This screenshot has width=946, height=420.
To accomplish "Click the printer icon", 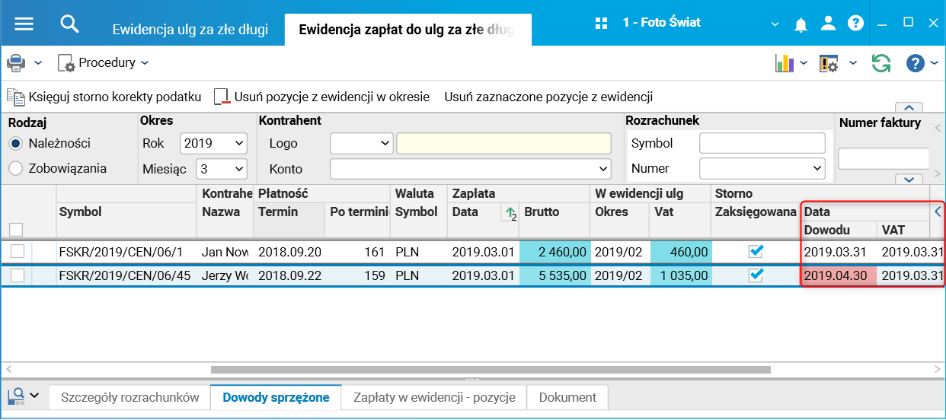I will tap(17, 63).
